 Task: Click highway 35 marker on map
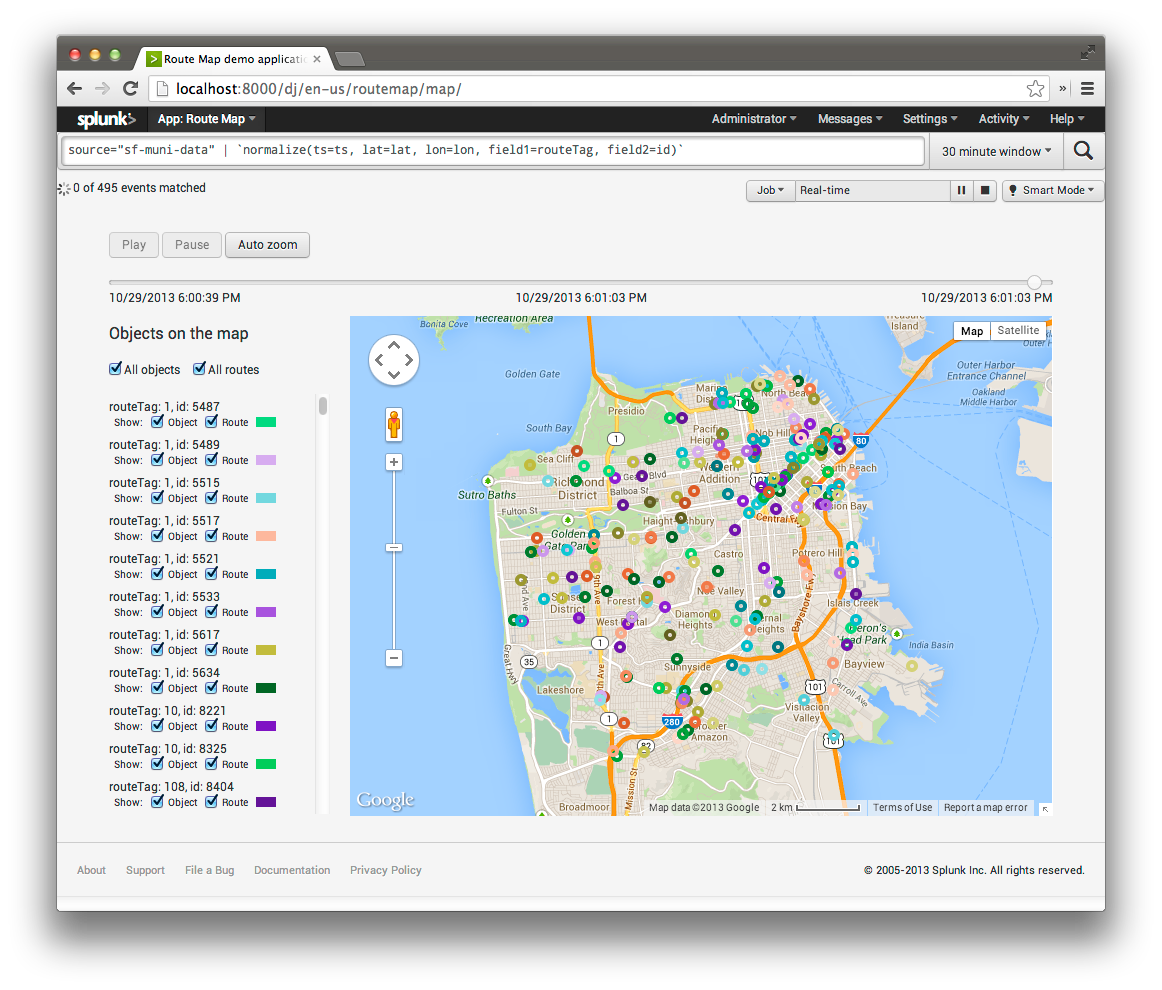(528, 662)
